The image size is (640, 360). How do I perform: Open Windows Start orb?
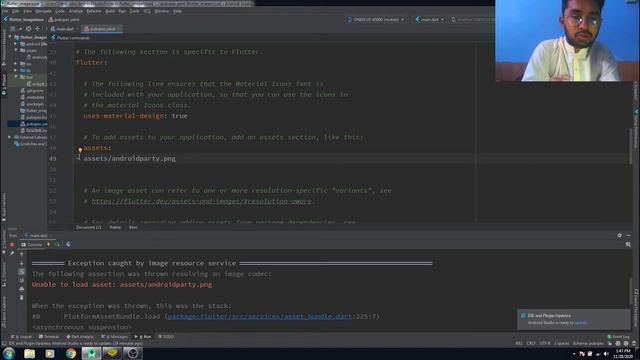point(9,353)
